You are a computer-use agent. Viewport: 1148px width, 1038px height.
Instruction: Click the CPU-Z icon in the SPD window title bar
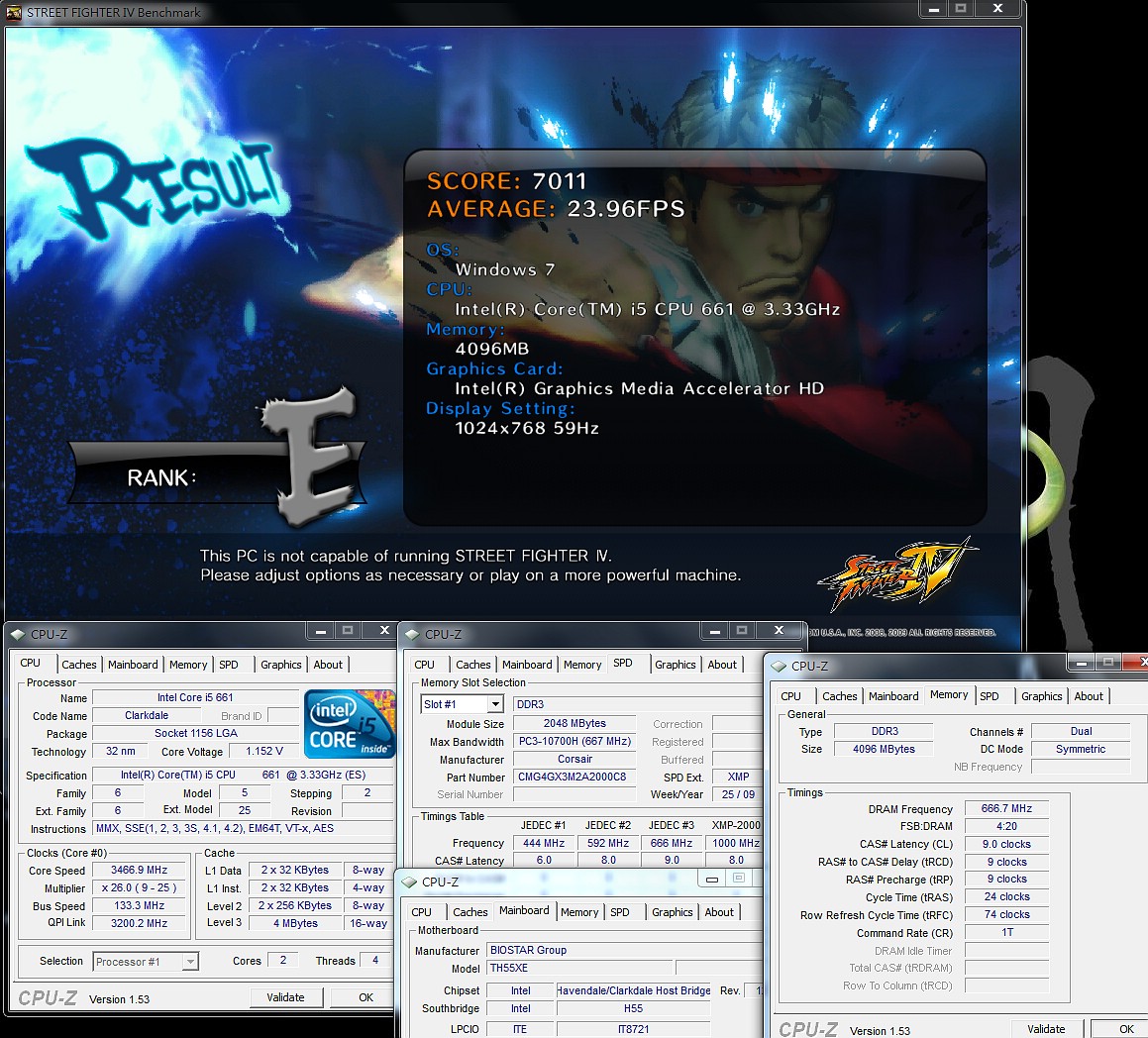tap(411, 635)
